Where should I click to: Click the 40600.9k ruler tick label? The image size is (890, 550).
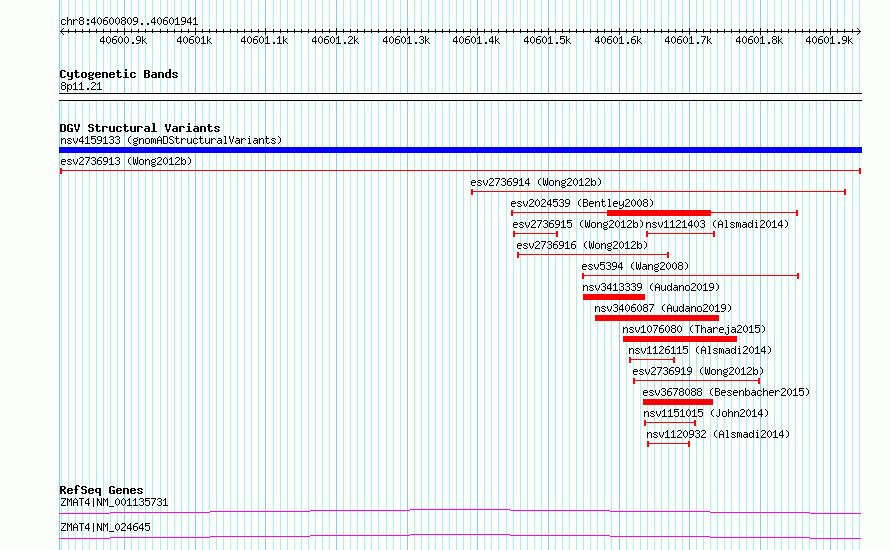[x=123, y=40]
